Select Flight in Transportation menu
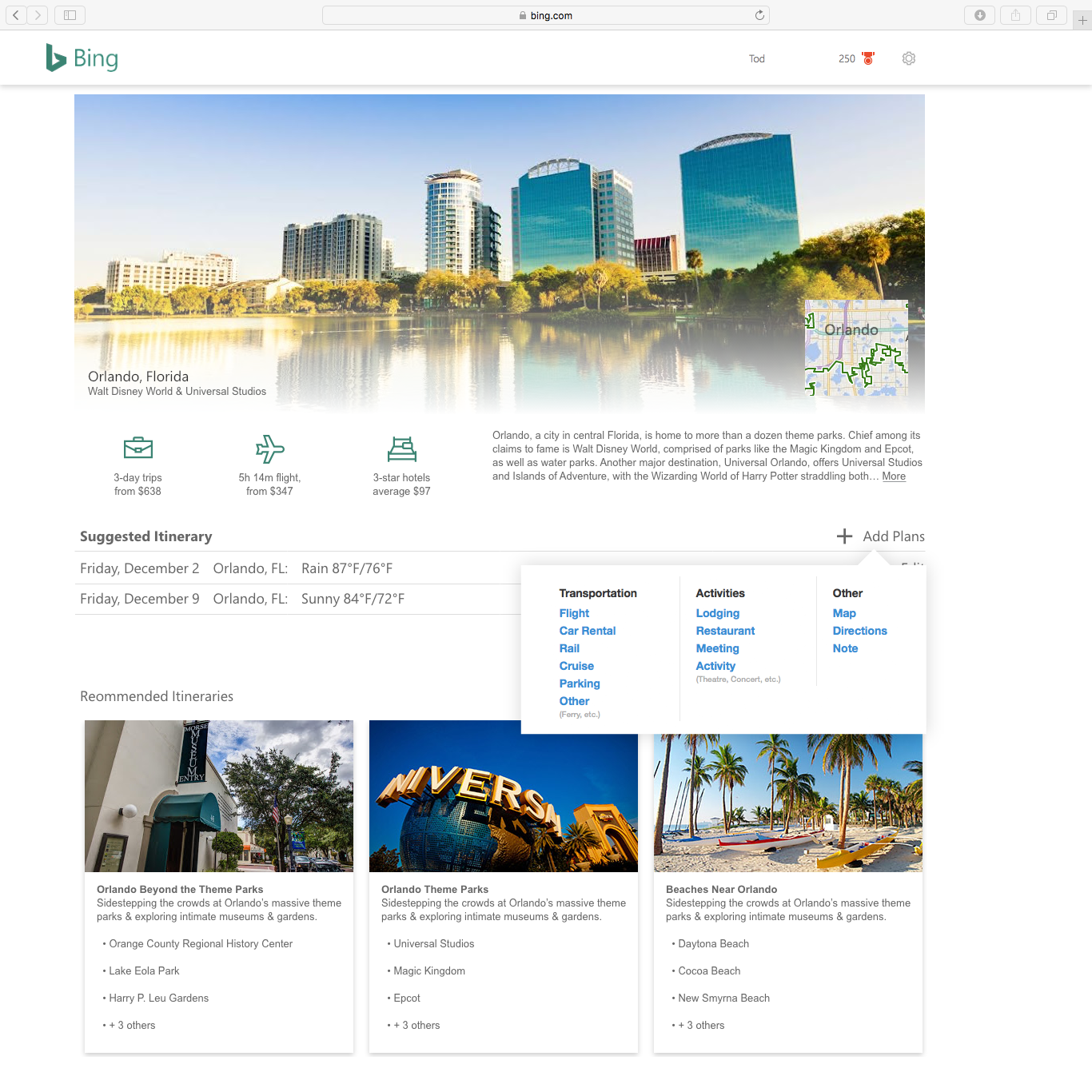 tap(574, 613)
